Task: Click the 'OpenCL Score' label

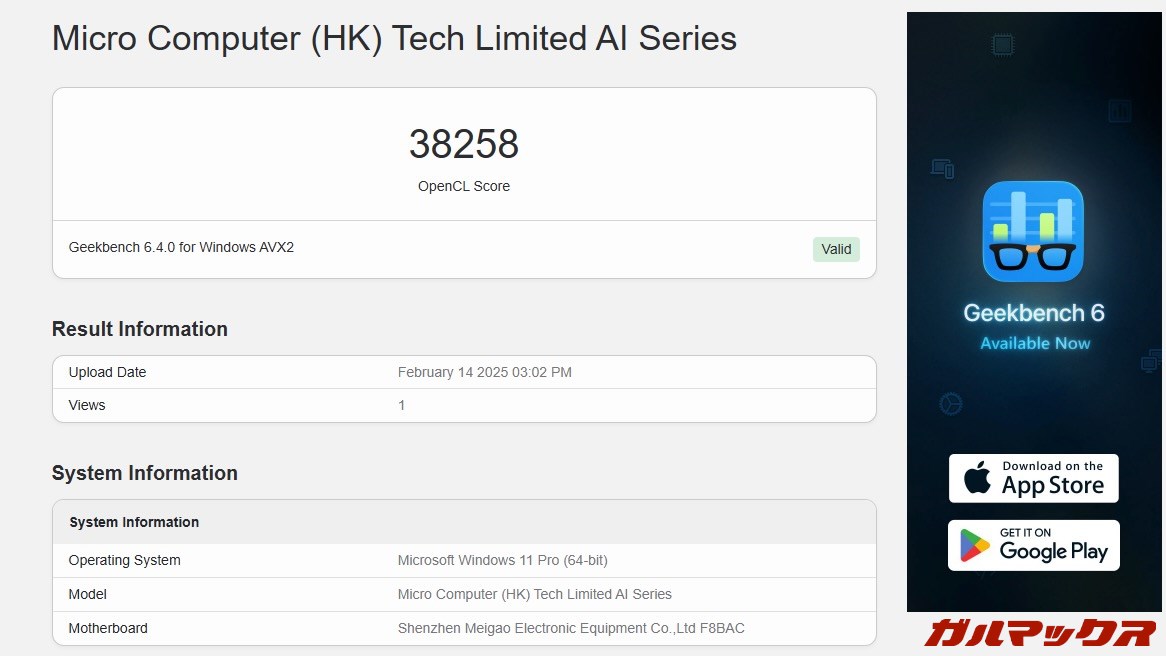Action: tap(463, 186)
